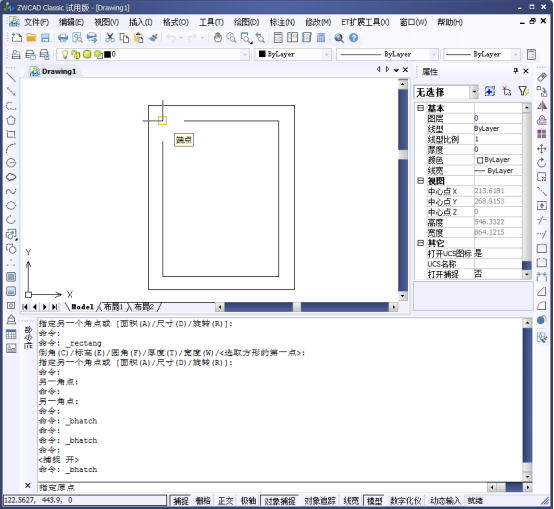Pin the 属性 properties panel
Viewport: 554px width, 509px height.
pos(515,71)
